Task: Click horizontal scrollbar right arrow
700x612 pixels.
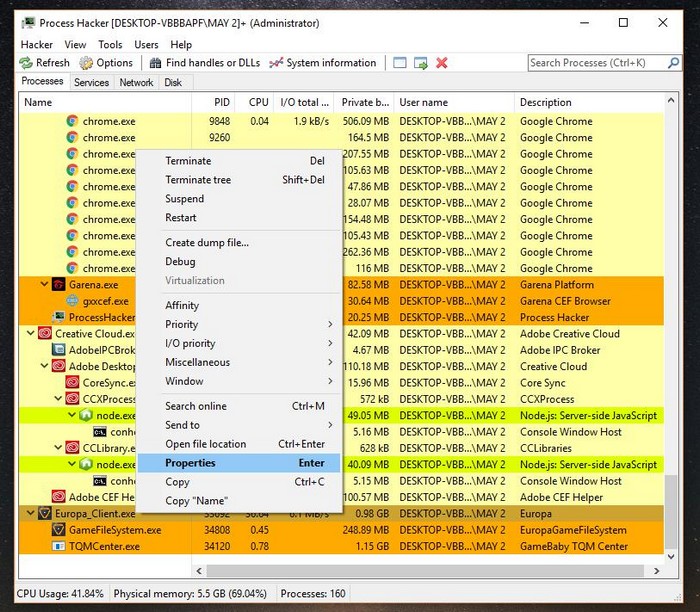Action: click(656, 570)
